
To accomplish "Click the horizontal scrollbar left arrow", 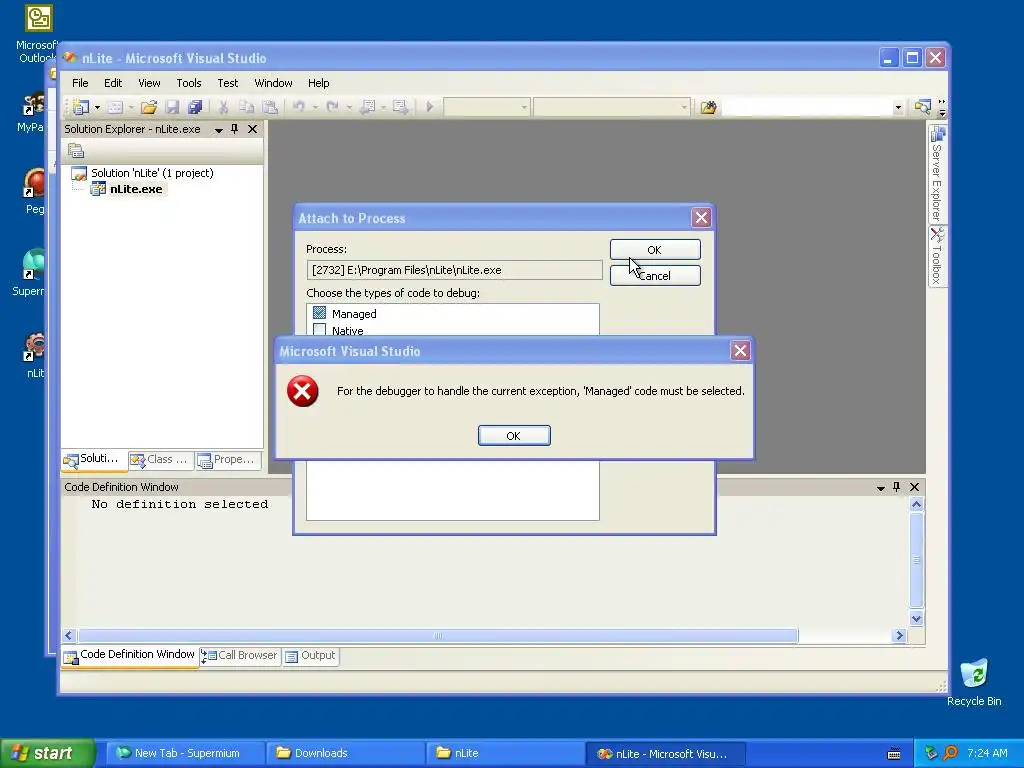I will [69, 635].
